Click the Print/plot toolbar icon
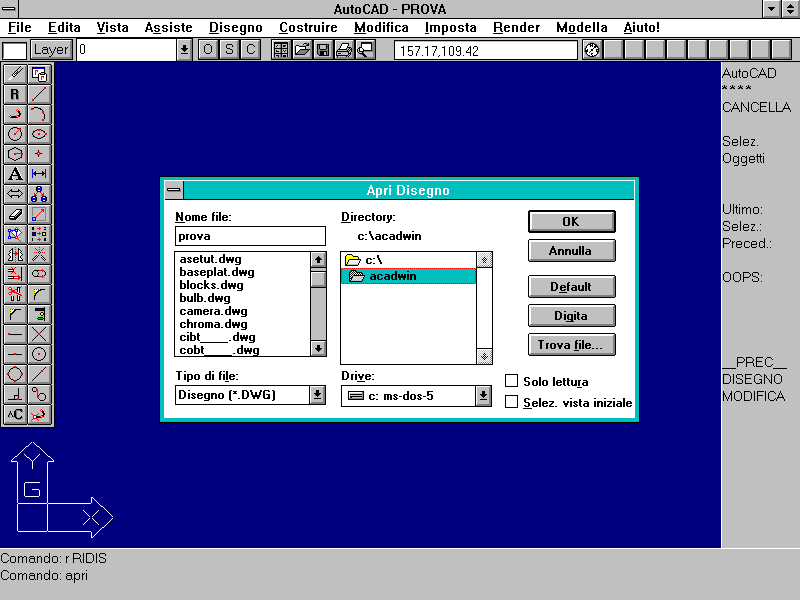The height and width of the screenshot is (600, 800). click(344, 49)
